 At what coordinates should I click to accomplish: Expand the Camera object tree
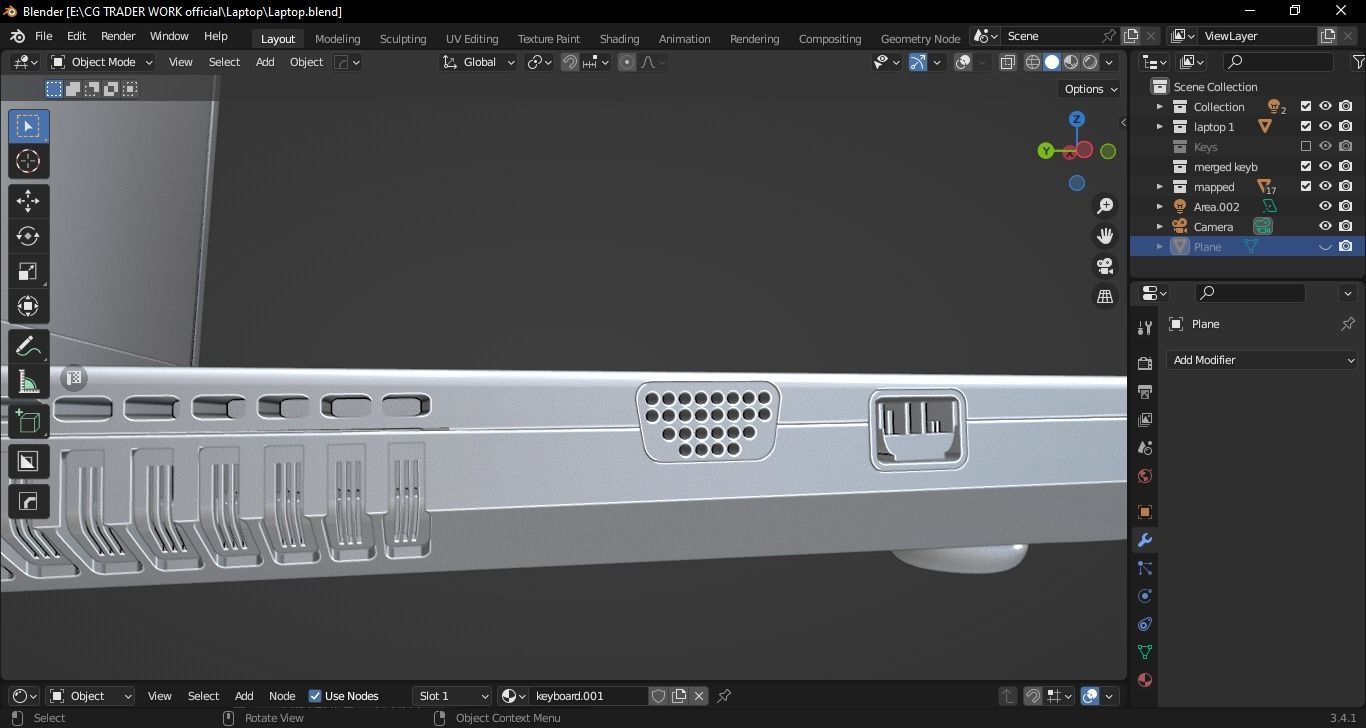tap(1160, 227)
